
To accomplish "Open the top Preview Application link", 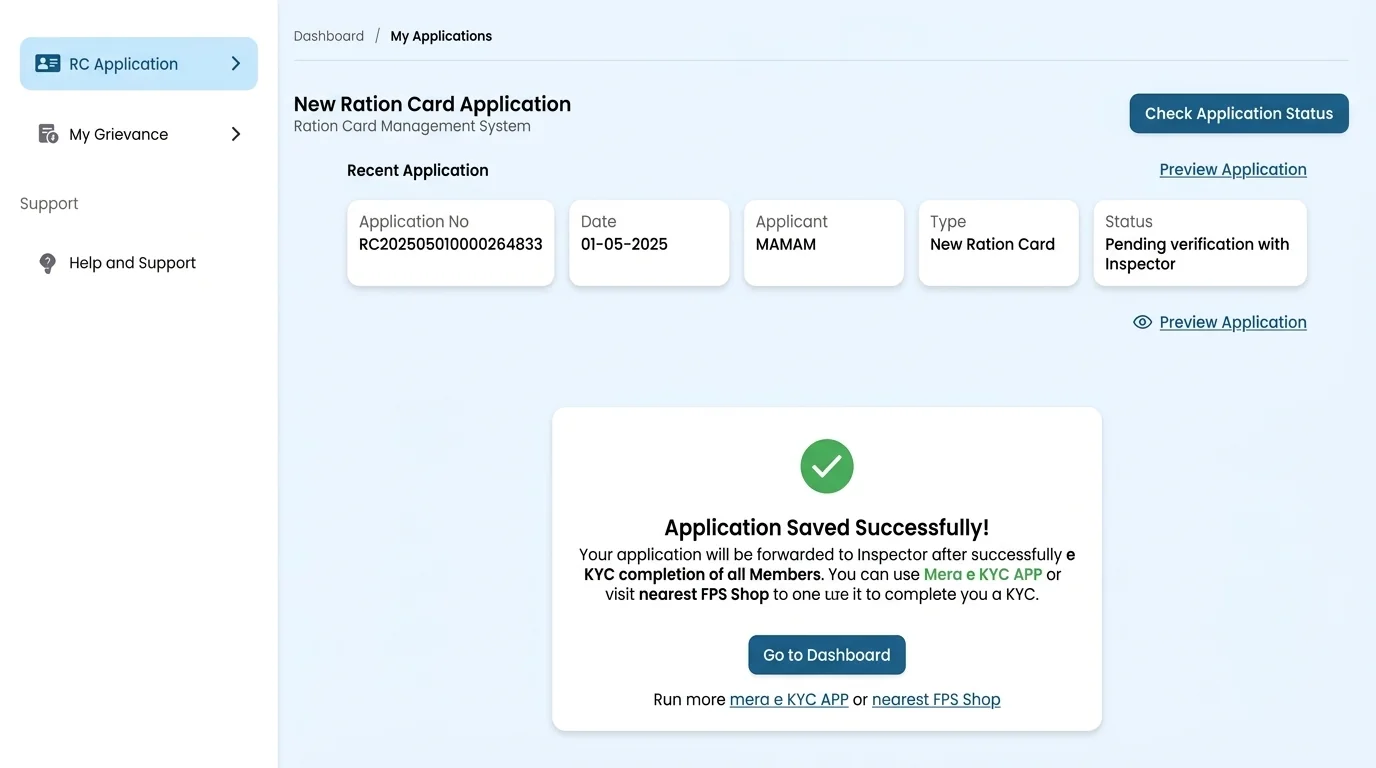I will click(1233, 169).
